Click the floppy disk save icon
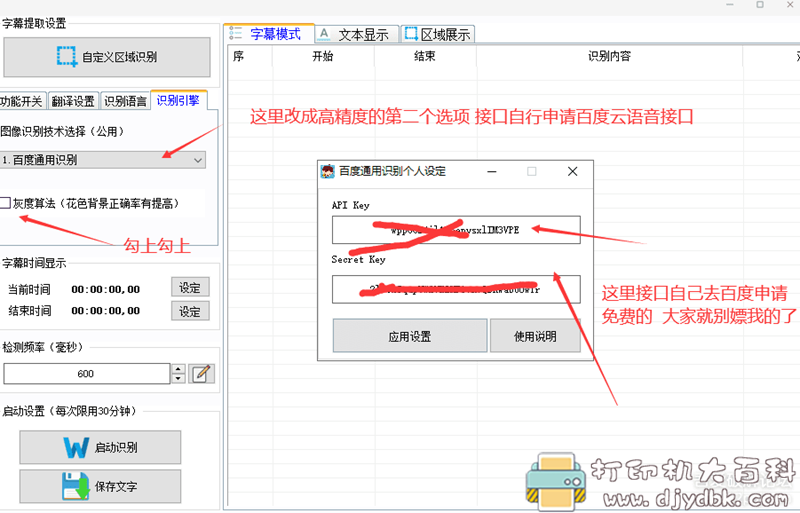 pos(75,486)
